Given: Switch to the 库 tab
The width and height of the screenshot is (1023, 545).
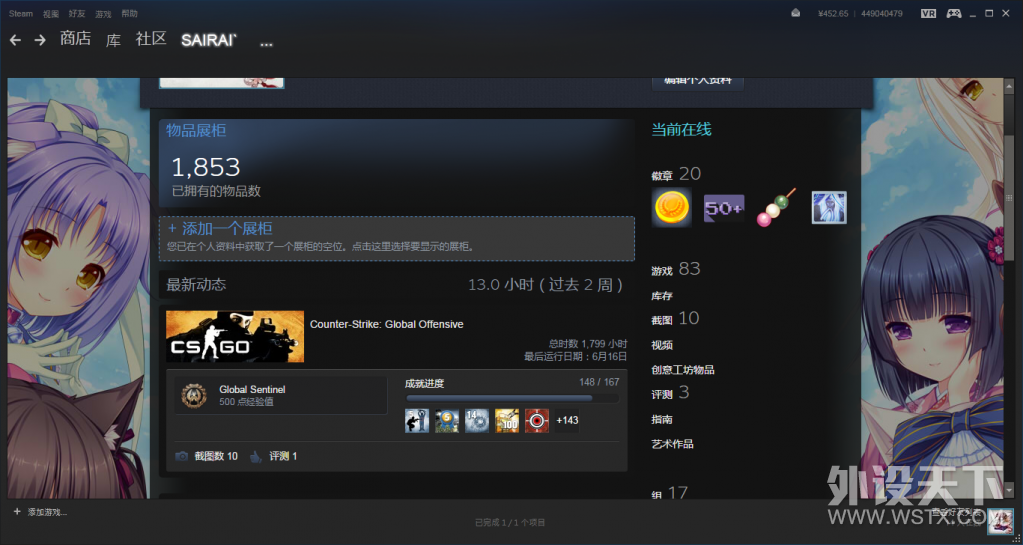Looking at the screenshot, I should (114, 40).
